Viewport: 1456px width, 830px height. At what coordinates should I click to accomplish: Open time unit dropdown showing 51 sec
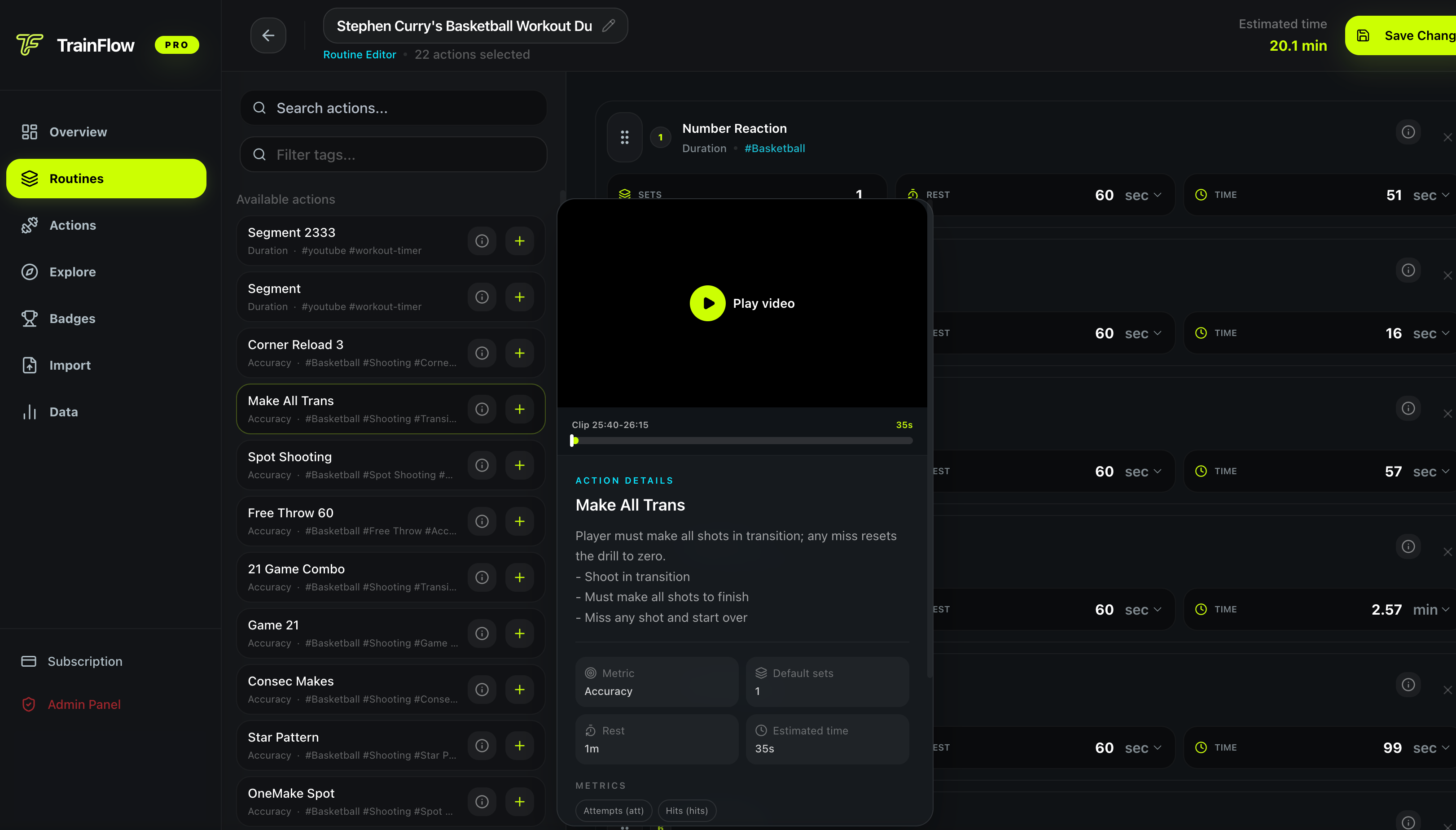[x=1431, y=195]
